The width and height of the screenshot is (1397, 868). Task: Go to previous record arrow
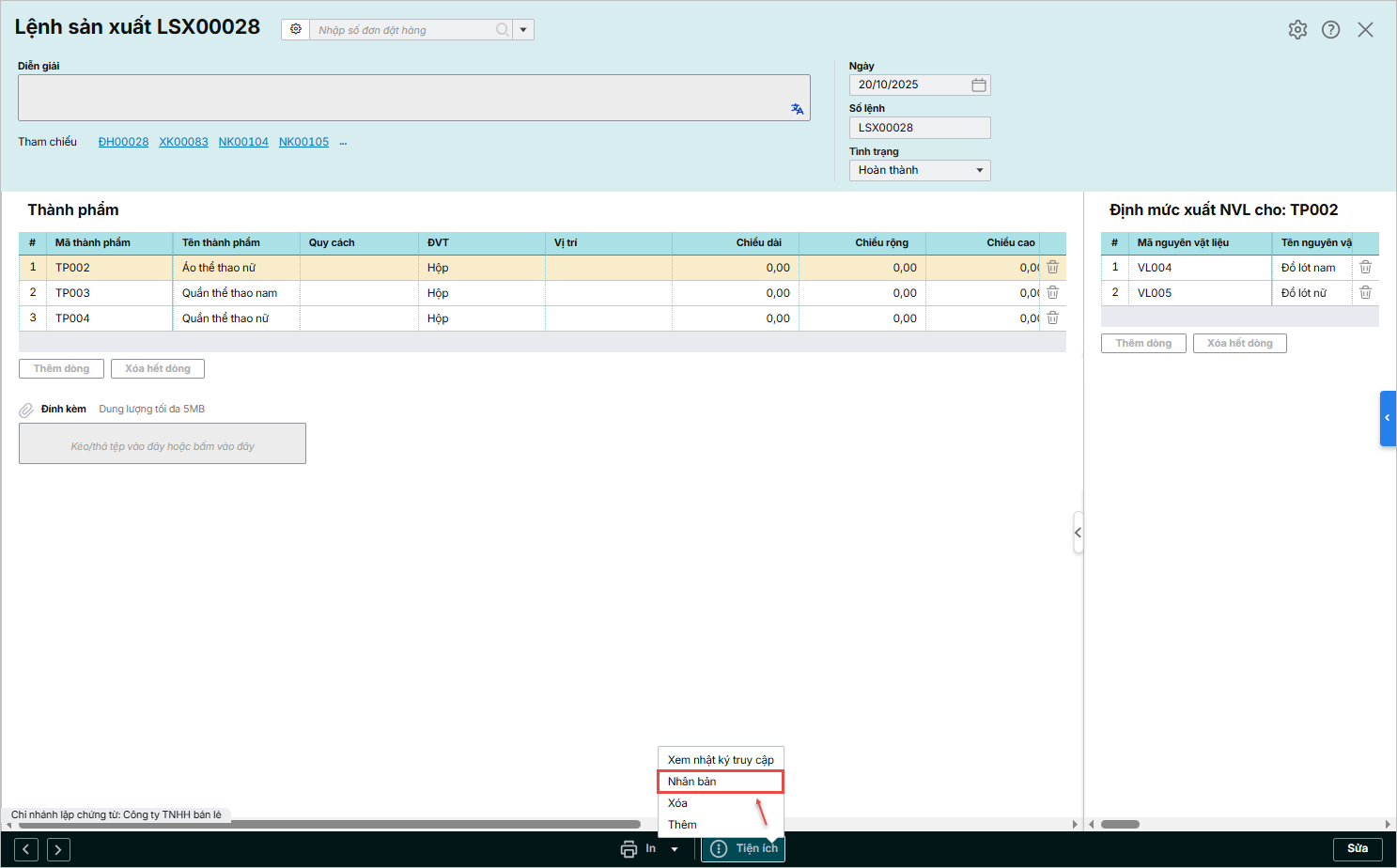(x=26, y=849)
